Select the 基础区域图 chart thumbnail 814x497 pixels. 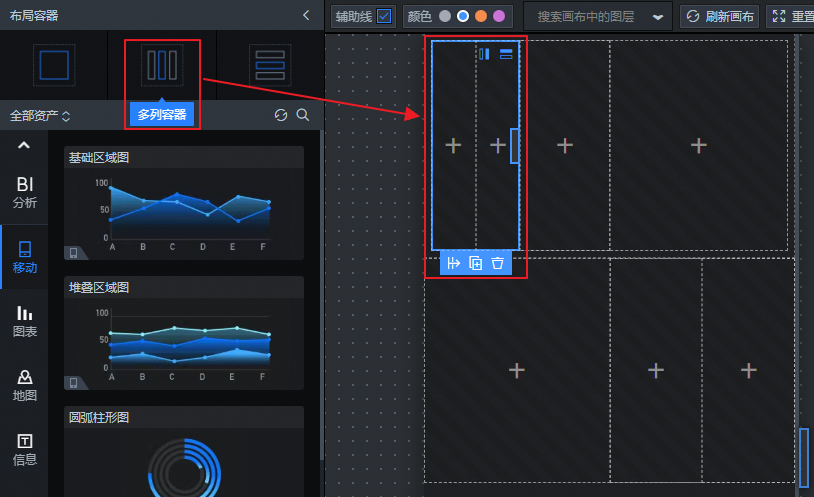(184, 203)
